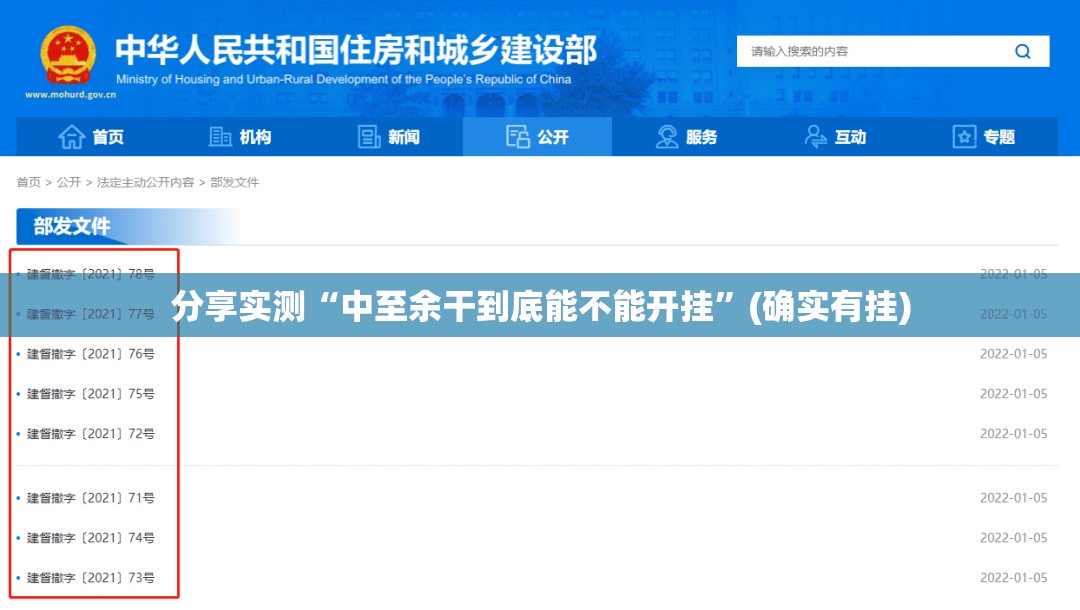Click the building icon beside 机构
The height and width of the screenshot is (610, 1080).
coord(220,137)
